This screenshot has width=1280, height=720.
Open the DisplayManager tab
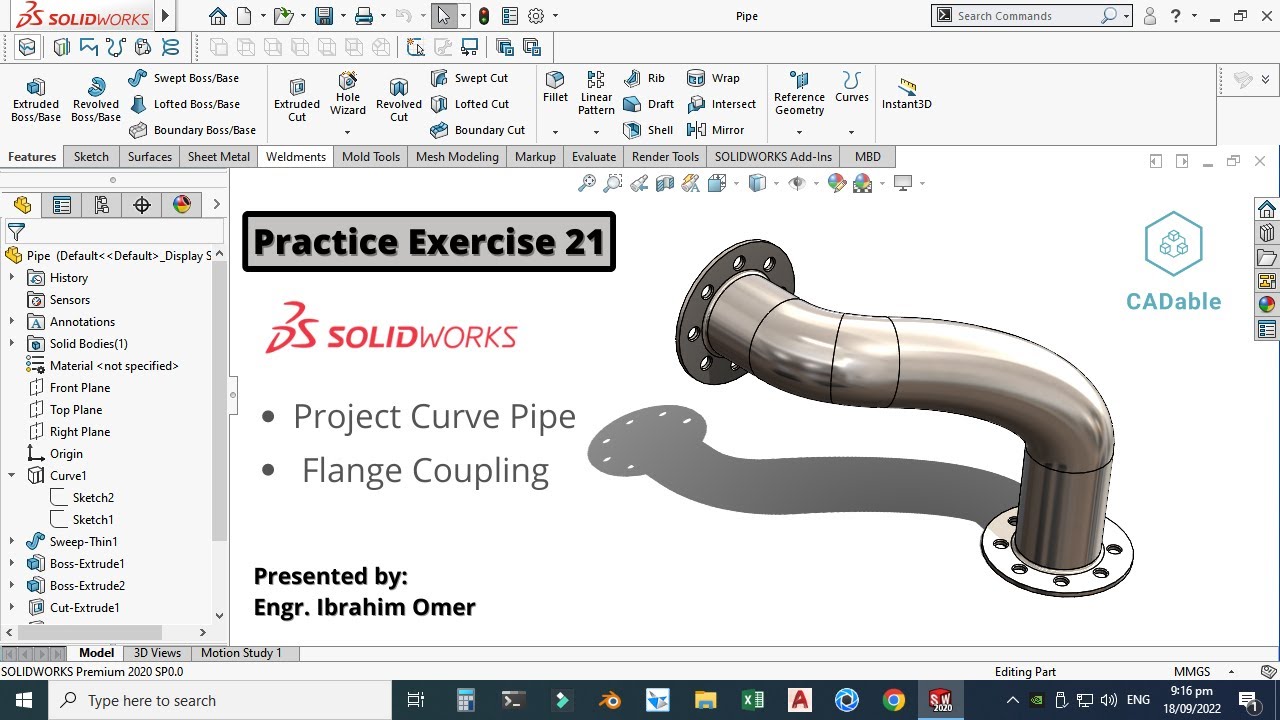pyautogui.click(x=182, y=205)
